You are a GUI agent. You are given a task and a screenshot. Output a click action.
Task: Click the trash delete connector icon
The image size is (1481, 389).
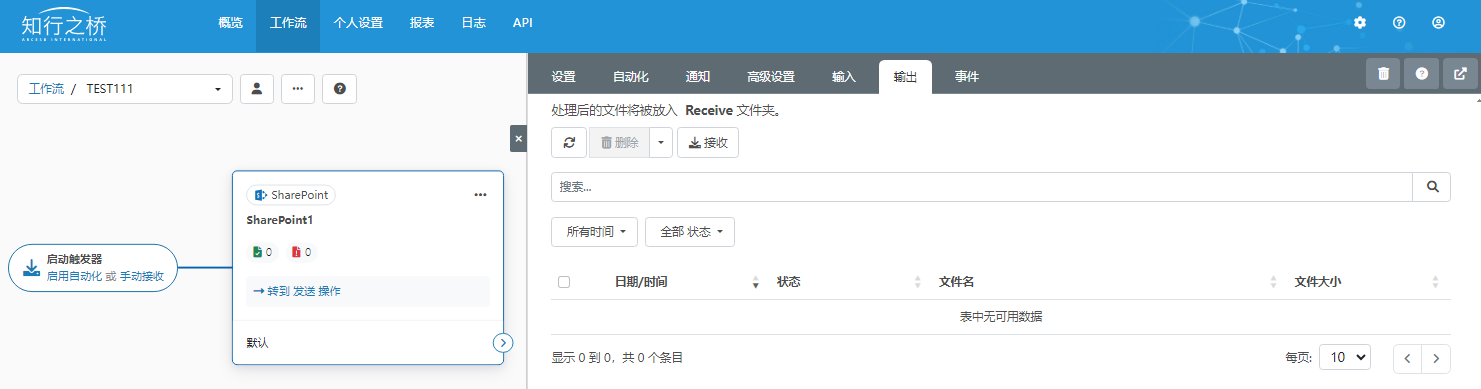1383,73
